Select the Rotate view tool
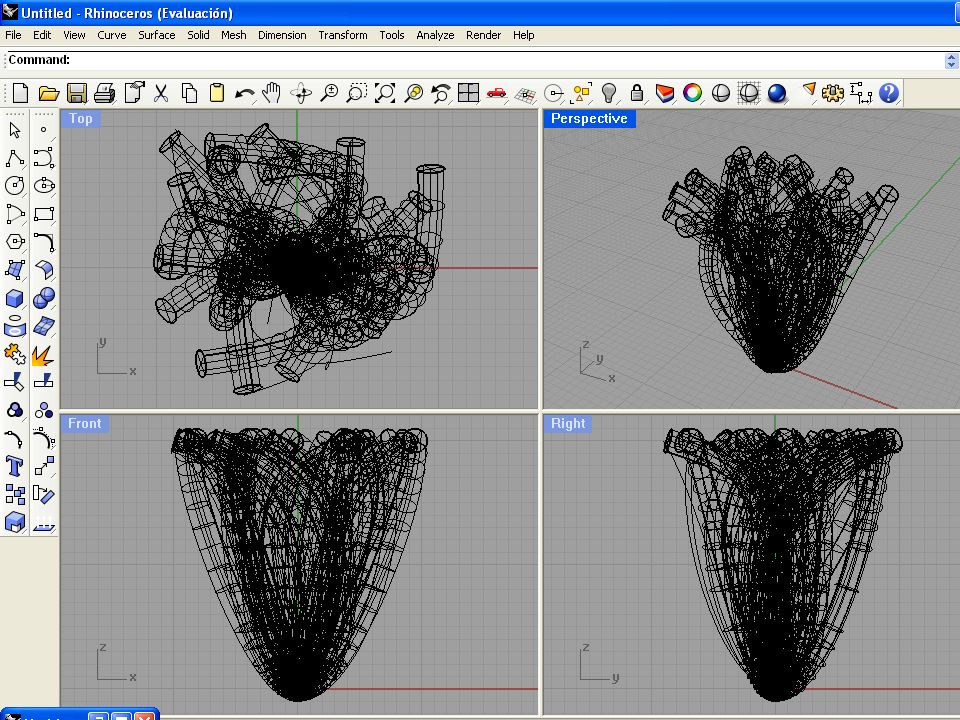This screenshot has width=960, height=720. coord(301,93)
